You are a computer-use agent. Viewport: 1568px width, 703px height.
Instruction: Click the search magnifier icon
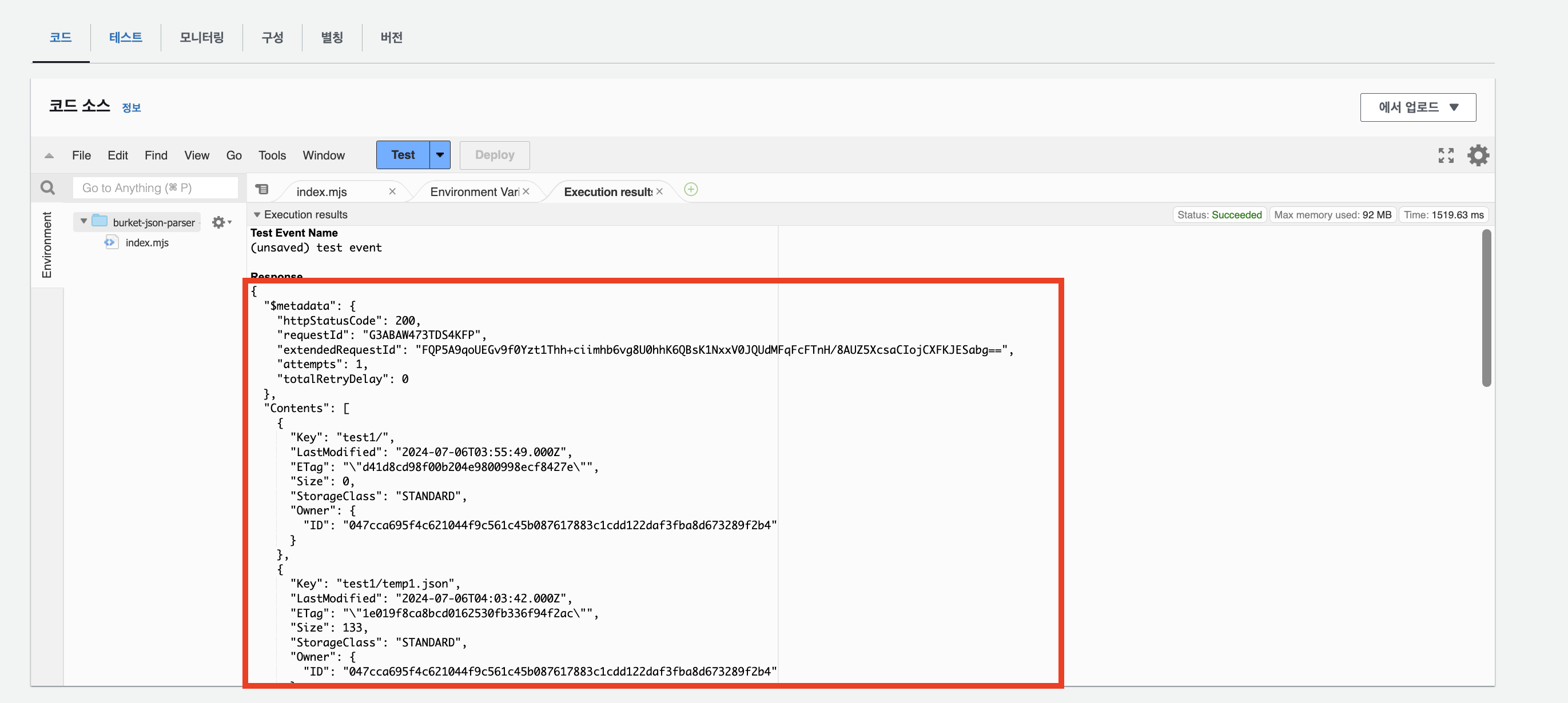pos(47,187)
